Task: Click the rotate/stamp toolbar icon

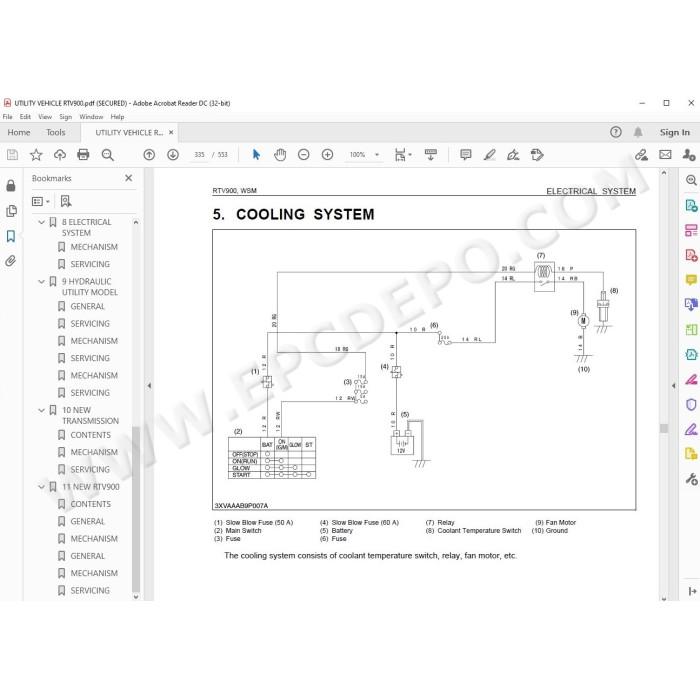Action: [537, 155]
